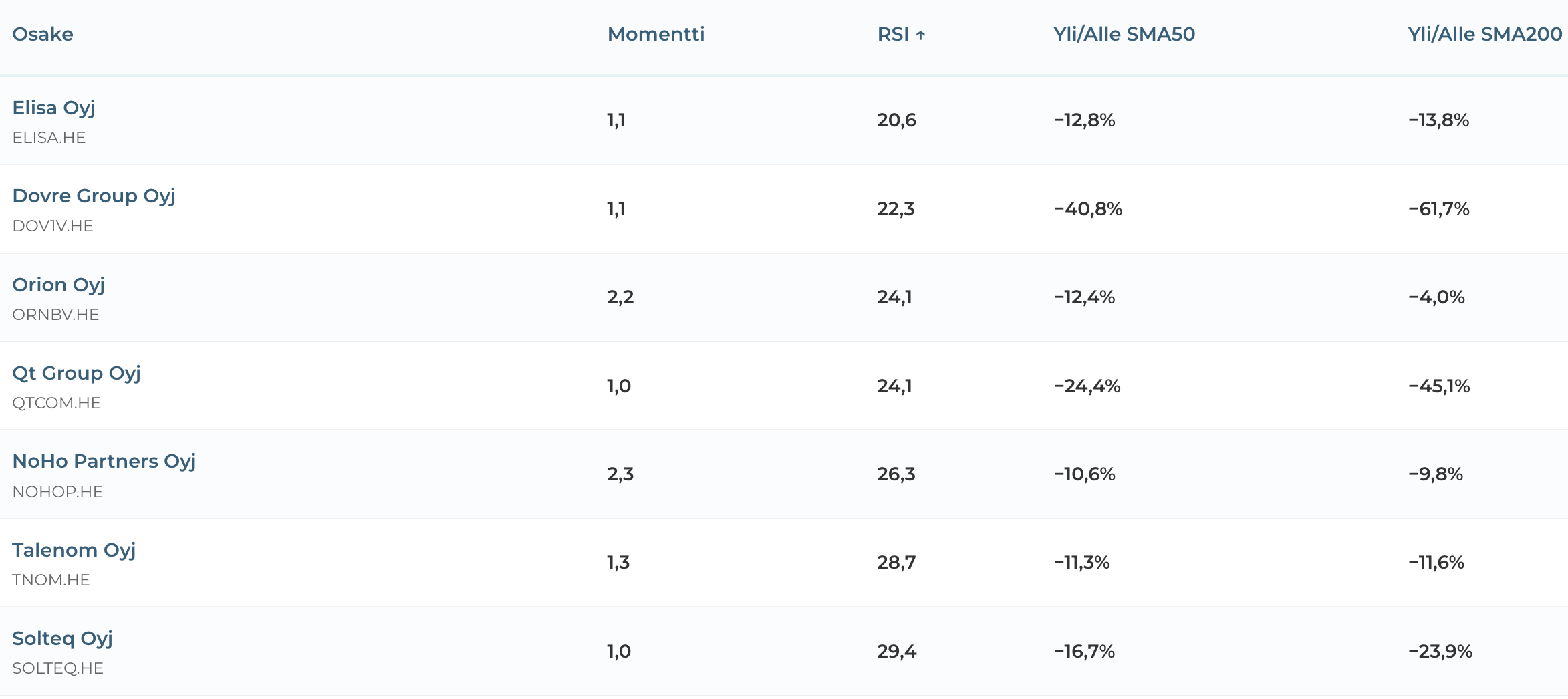Click the QTCOM.HE ticker symbol
Screen dimensions: 1568x699
(56, 403)
